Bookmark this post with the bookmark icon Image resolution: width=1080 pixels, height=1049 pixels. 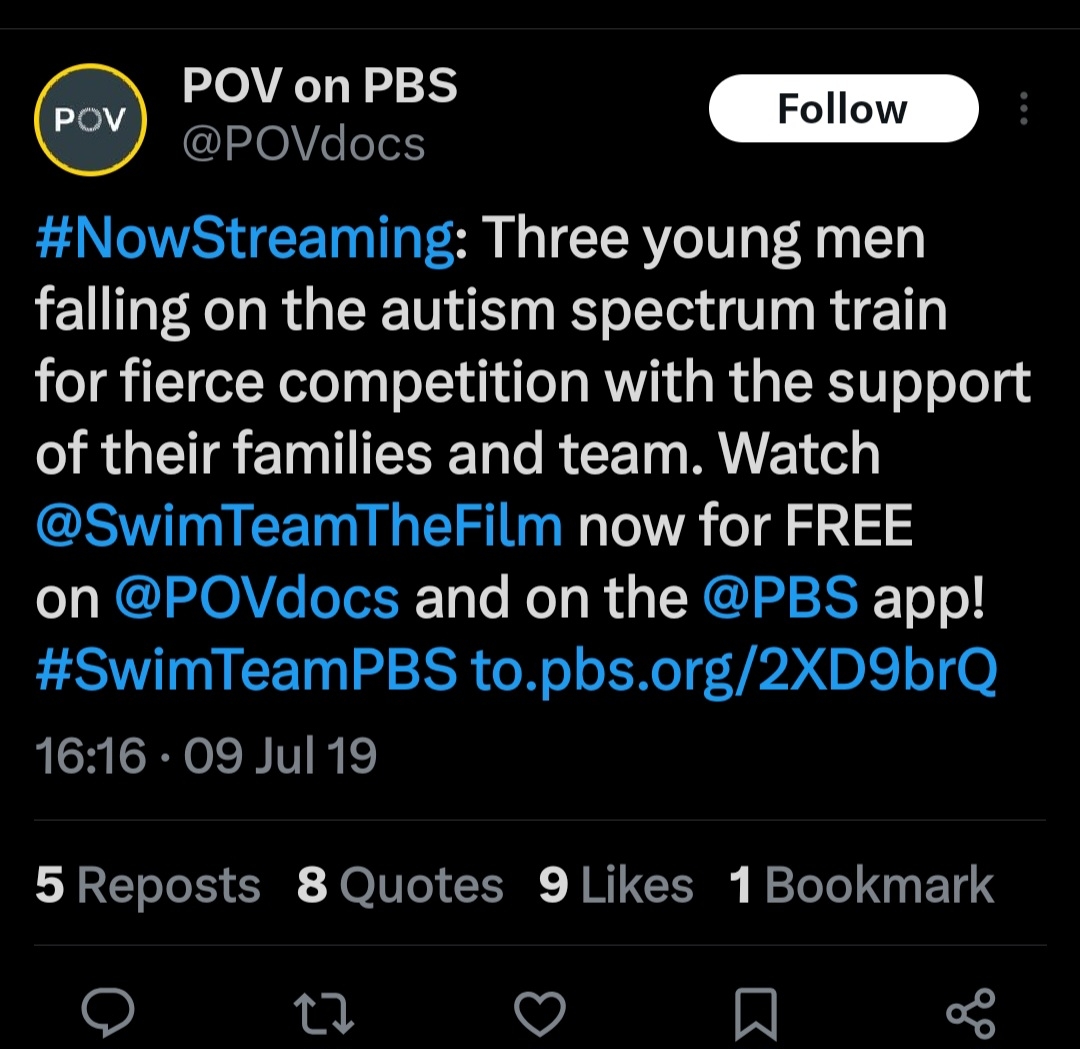(x=756, y=1014)
